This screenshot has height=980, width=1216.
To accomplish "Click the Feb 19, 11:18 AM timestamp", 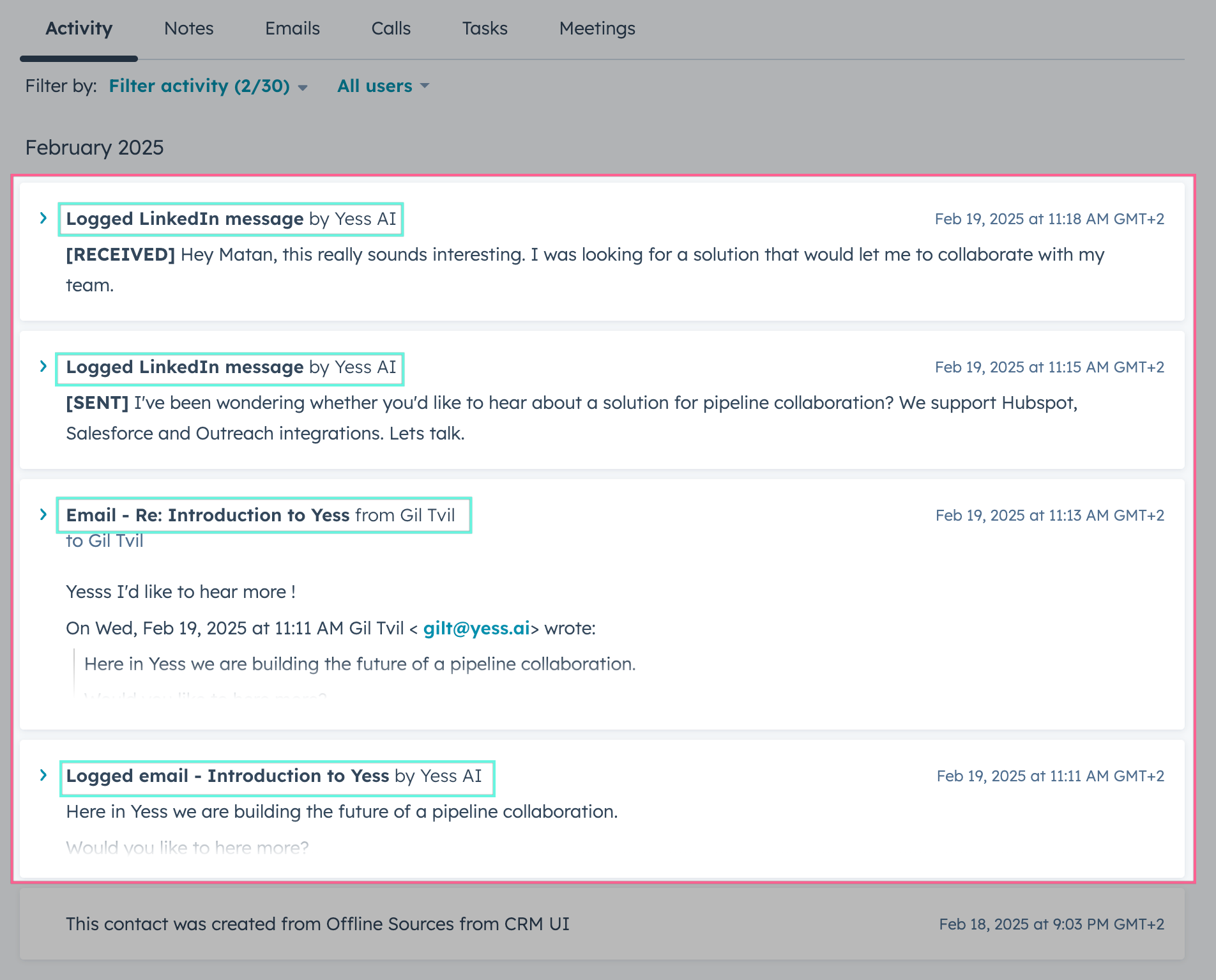I will point(1049,219).
